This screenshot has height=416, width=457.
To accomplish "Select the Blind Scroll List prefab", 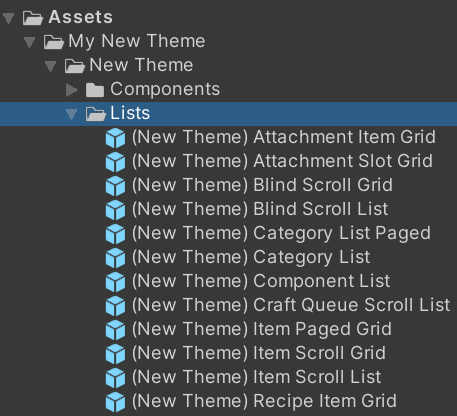I will pyautogui.click(x=260, y=209).
